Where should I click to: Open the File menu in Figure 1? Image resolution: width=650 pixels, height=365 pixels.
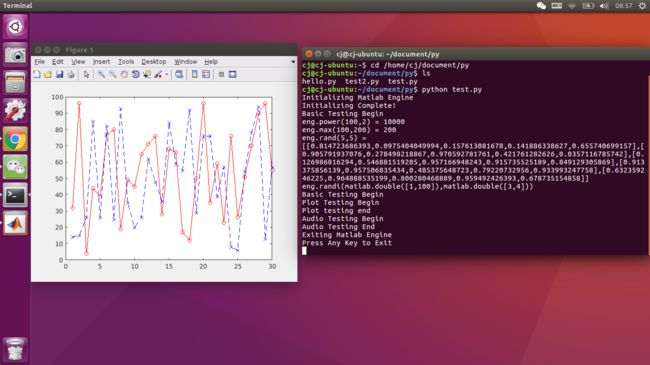point(39,62)
